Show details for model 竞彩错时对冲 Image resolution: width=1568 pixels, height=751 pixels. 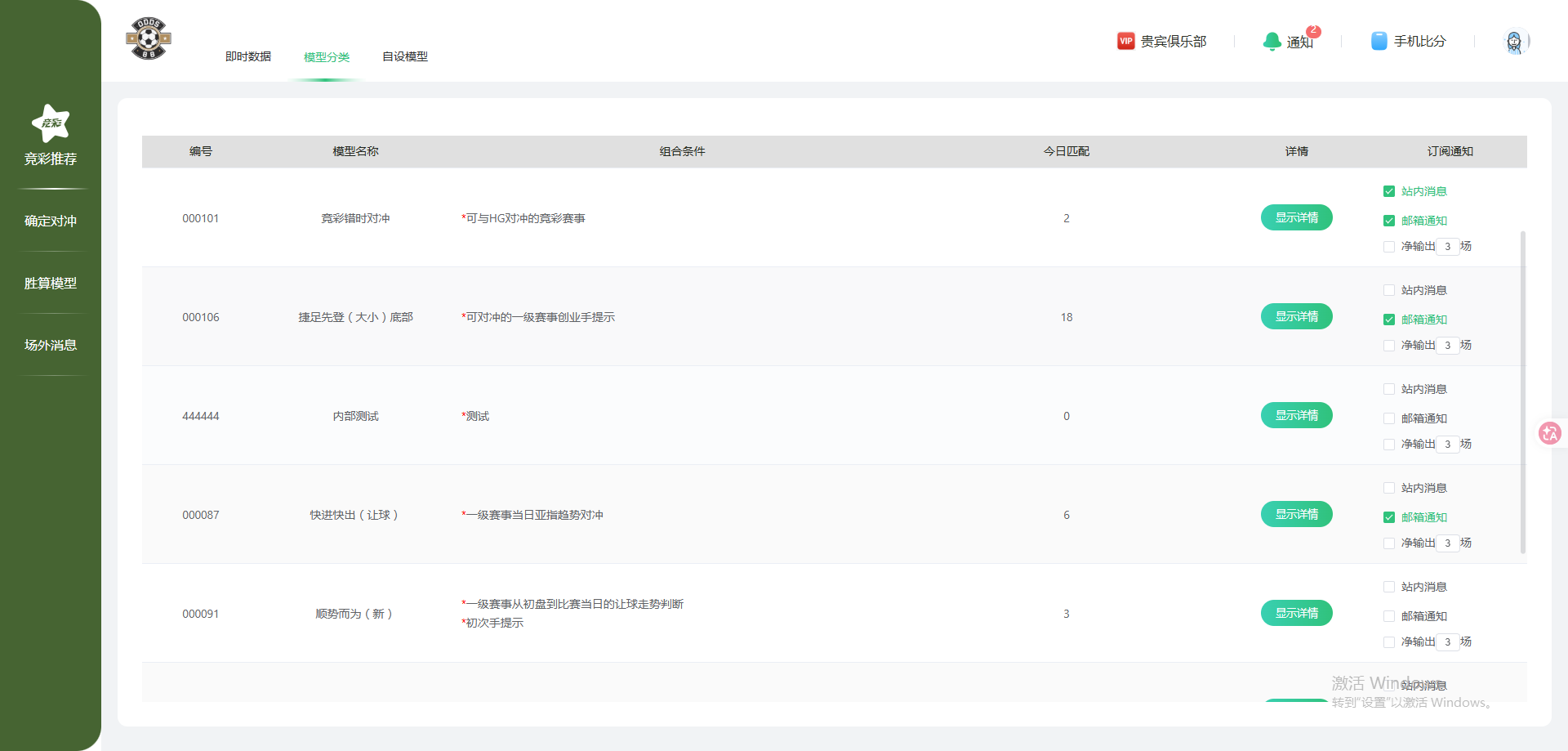pyautogui.click(x=1296, y=217)
